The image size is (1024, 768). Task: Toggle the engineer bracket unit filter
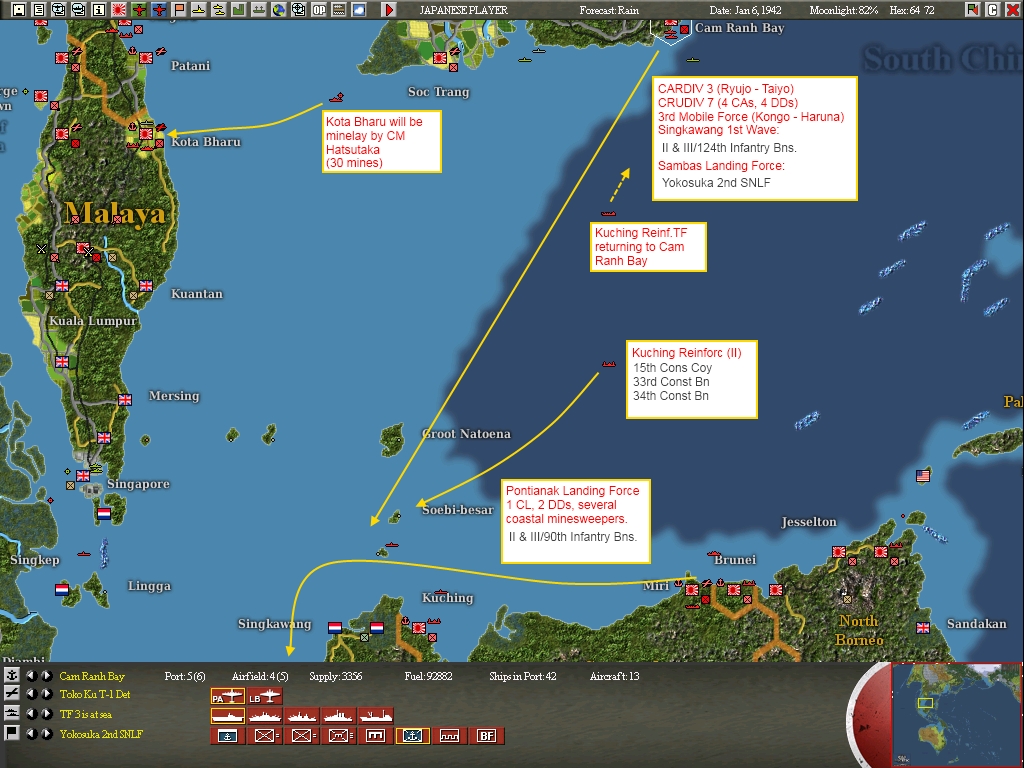pyautogui.click(x=376, y=736)
